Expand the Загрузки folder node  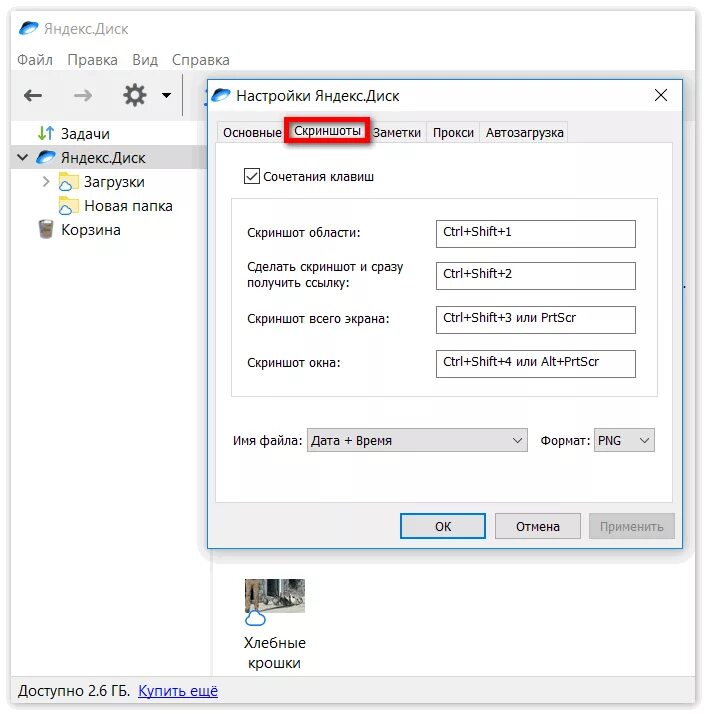click(x=46, y=182)
